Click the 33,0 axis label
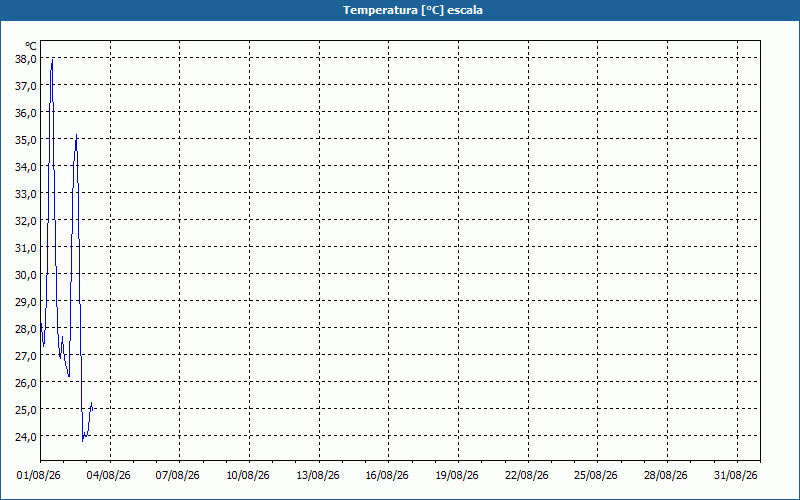Screen dimensions: 800x500 point(26,194)
